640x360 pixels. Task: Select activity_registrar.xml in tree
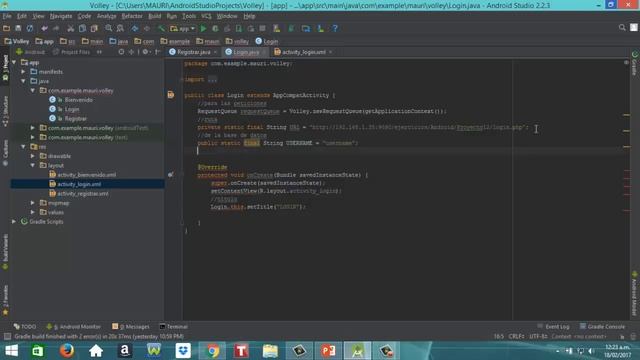coord(79,193)
